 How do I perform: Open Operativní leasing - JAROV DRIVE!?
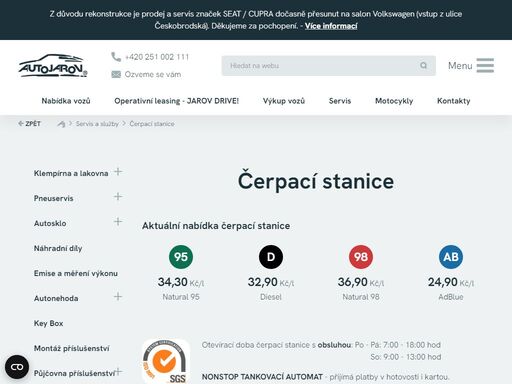click(x=177, y=101)
